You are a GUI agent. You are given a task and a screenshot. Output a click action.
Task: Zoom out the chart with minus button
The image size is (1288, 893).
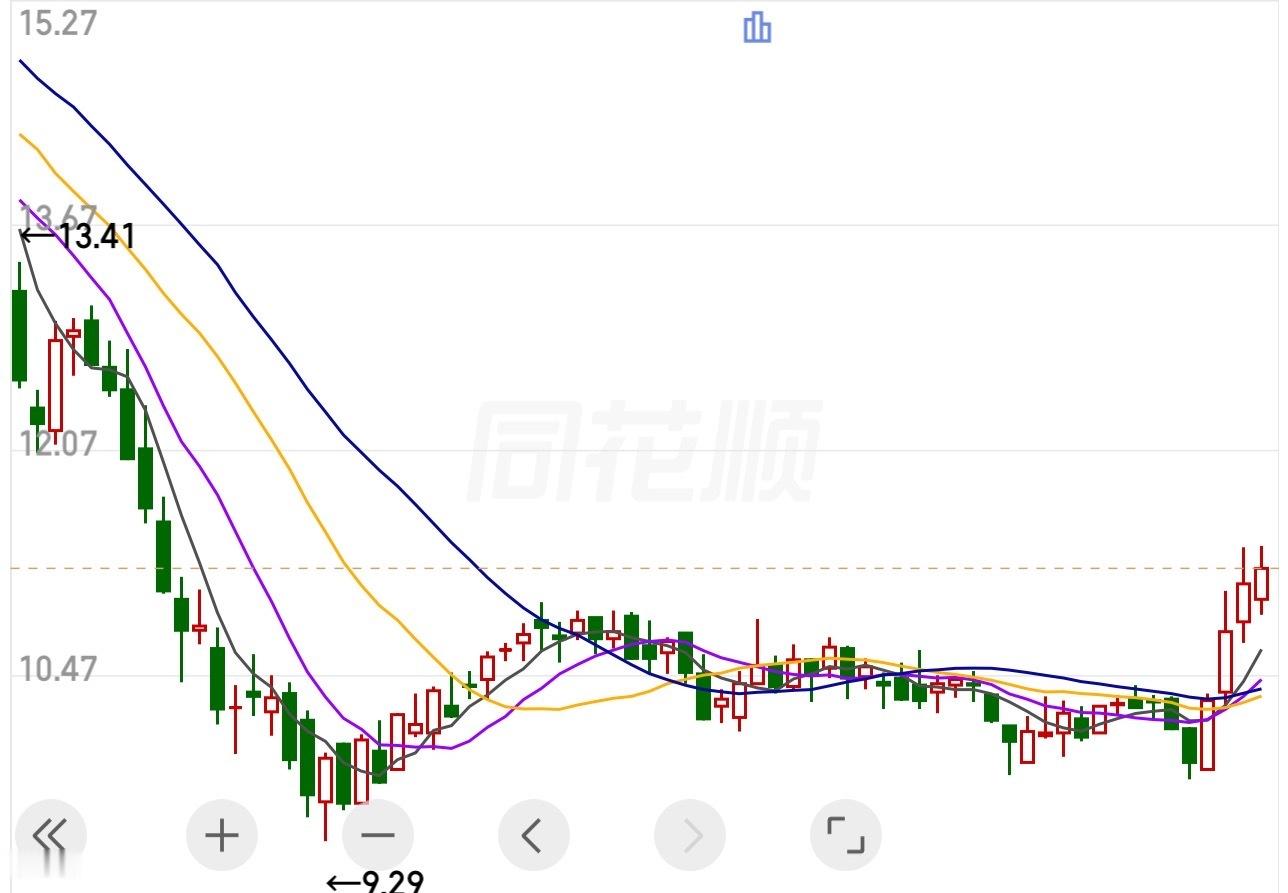378,834
